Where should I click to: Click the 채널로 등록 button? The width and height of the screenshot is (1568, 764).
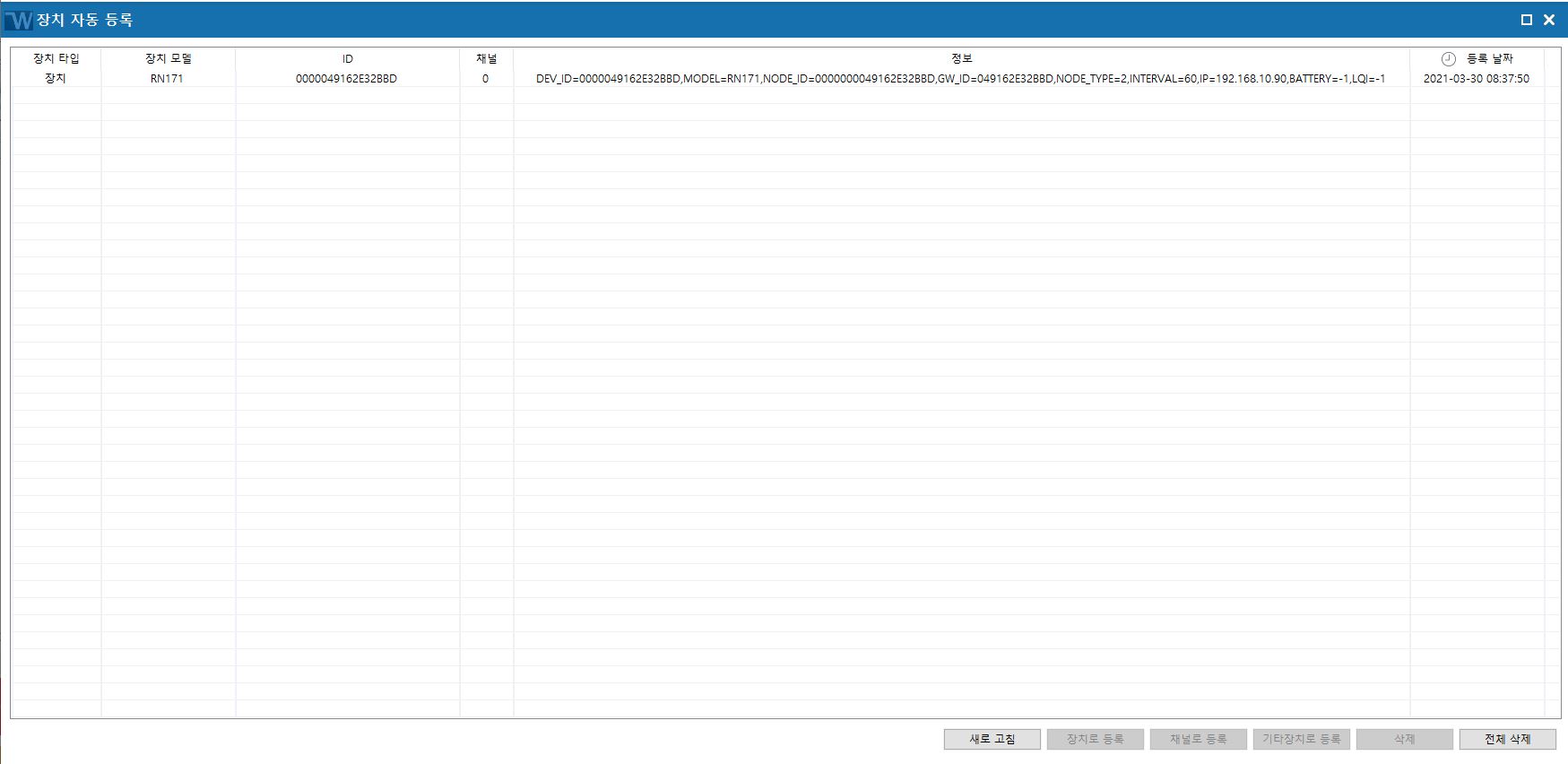coord(1199,739)
